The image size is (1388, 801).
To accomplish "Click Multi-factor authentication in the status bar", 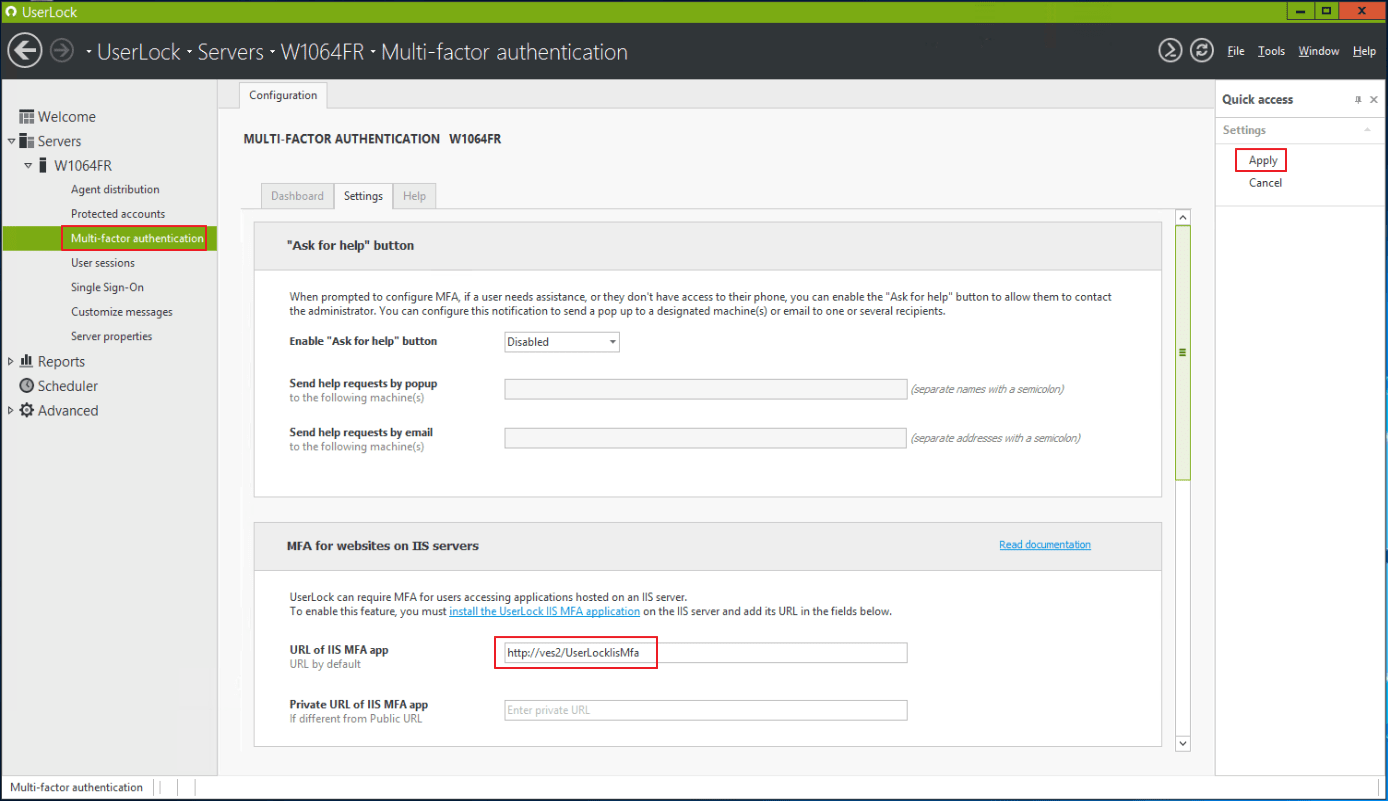I will tap(77, 787).
